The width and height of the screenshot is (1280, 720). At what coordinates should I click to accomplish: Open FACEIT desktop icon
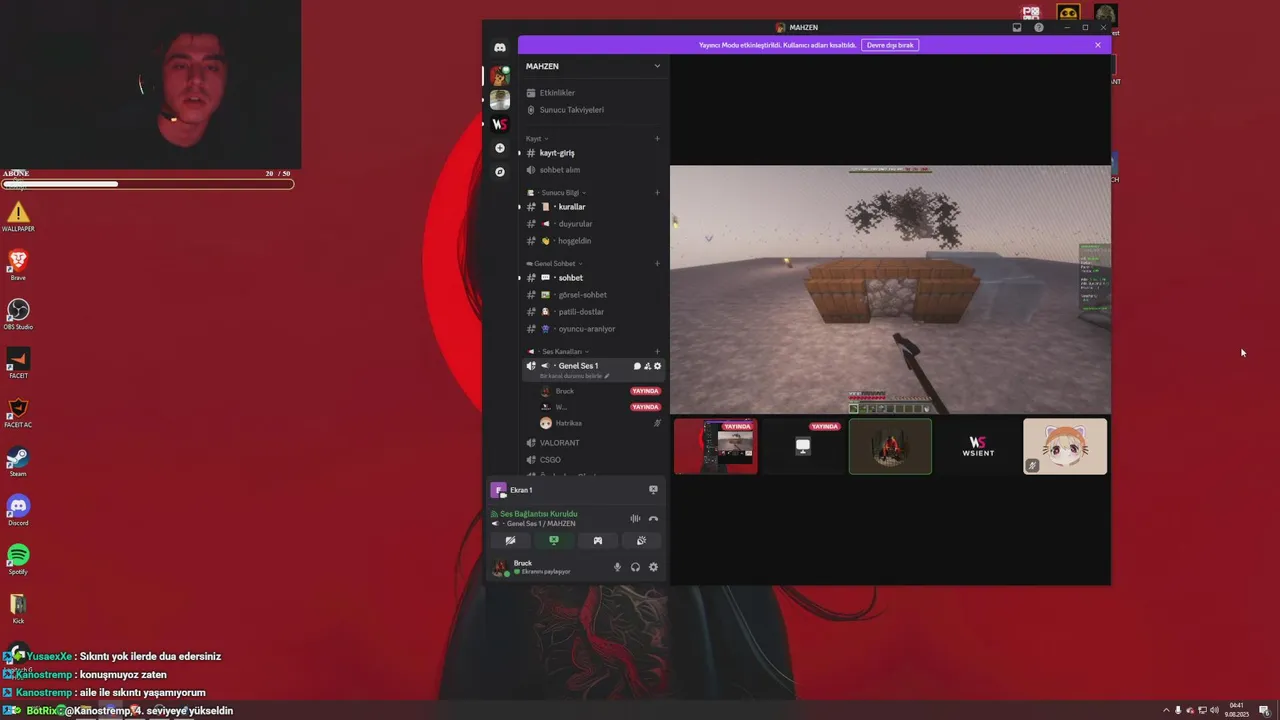[x=18, y=363]
